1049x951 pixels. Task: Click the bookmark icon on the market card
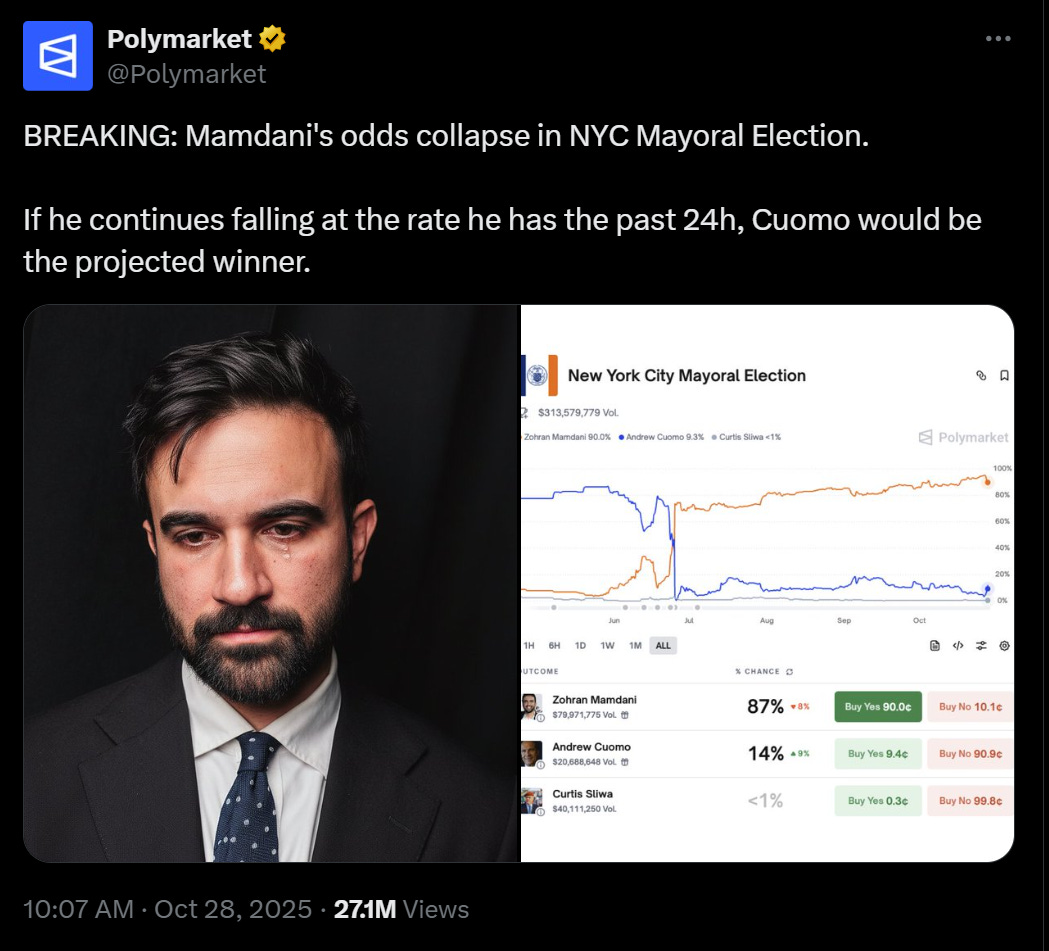pyautogui.click(x=1004, y=375)
